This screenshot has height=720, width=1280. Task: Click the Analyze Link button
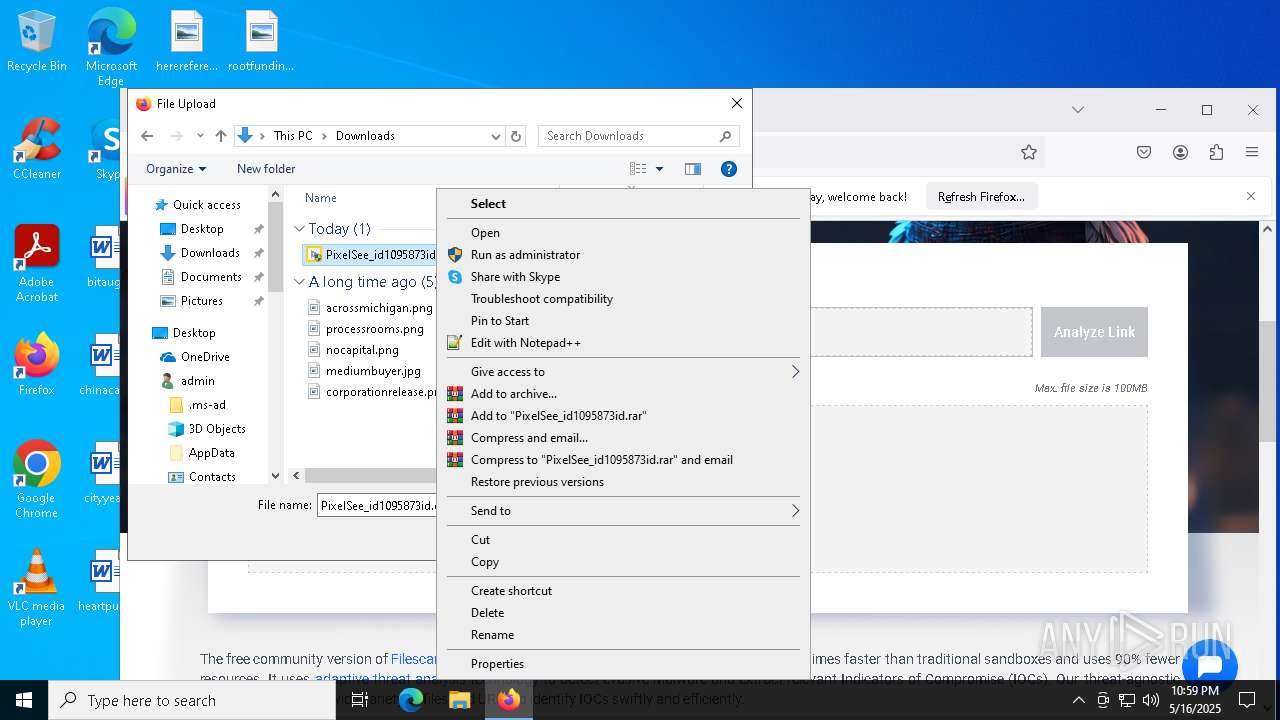coord(1094,332)
